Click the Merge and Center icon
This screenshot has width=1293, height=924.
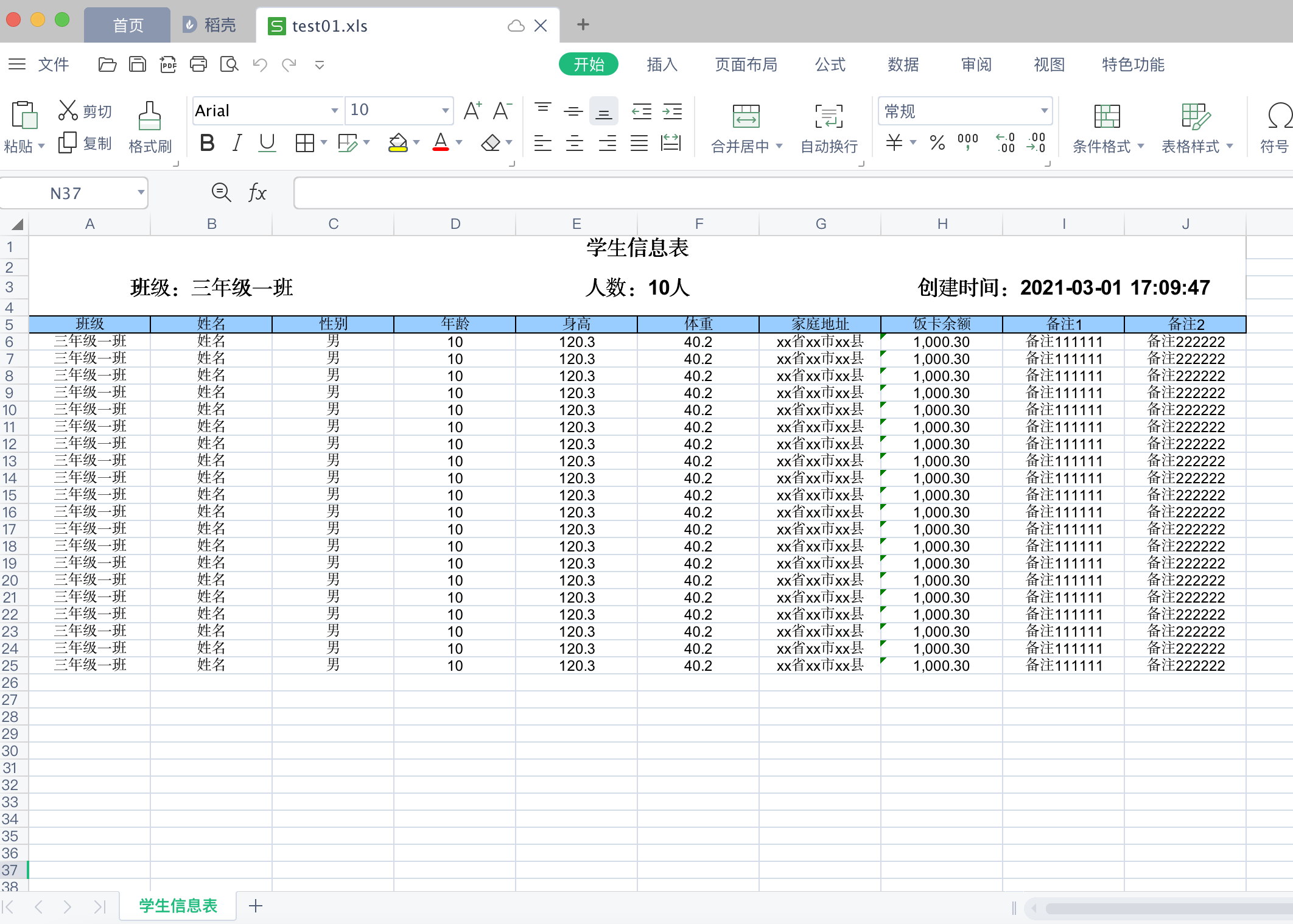[746, 116]
